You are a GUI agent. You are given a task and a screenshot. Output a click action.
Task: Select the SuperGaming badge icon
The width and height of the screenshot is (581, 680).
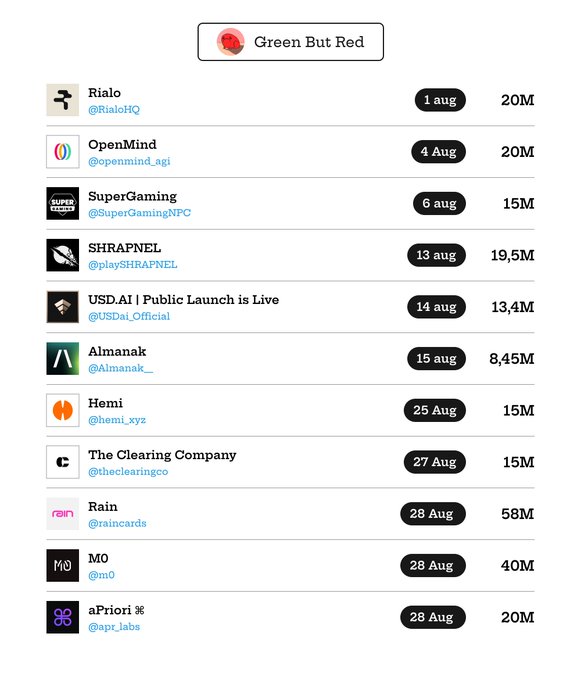point(62,203)
